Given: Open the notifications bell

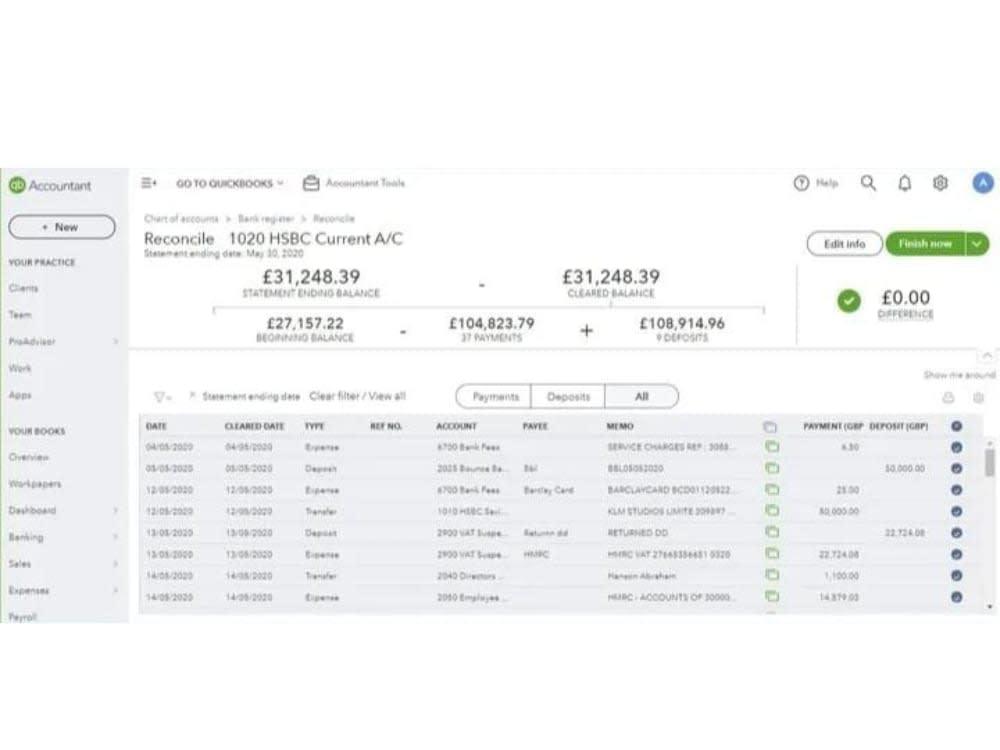Looking at the screenshot, I should pos(904,183).
